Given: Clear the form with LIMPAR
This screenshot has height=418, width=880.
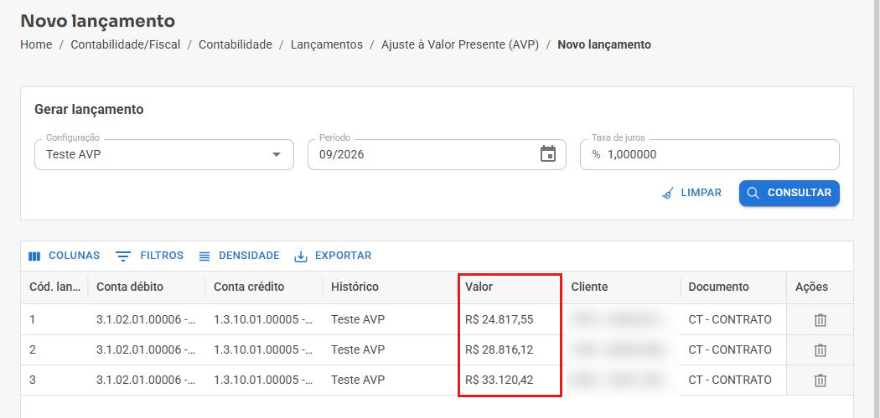Looking at the screenshot, I should pyautogui.click(x=692, y=192).
